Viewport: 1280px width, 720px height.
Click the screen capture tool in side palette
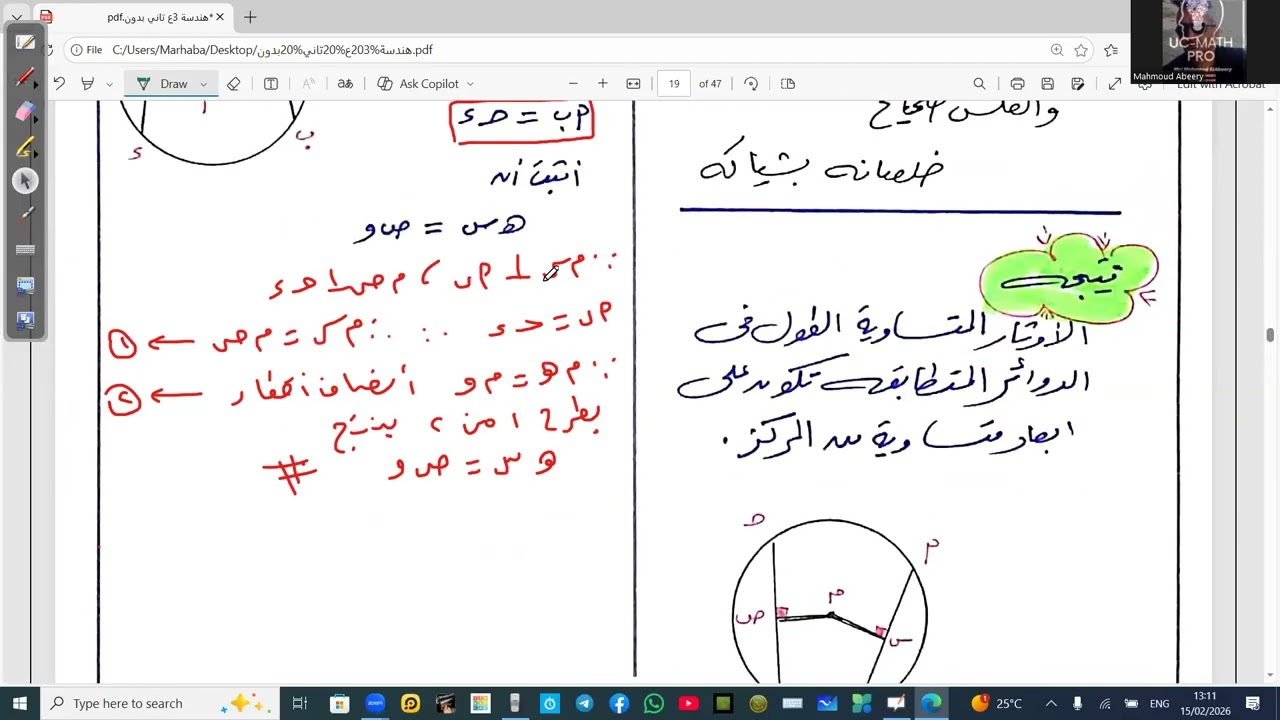click(x=26, y=286)
